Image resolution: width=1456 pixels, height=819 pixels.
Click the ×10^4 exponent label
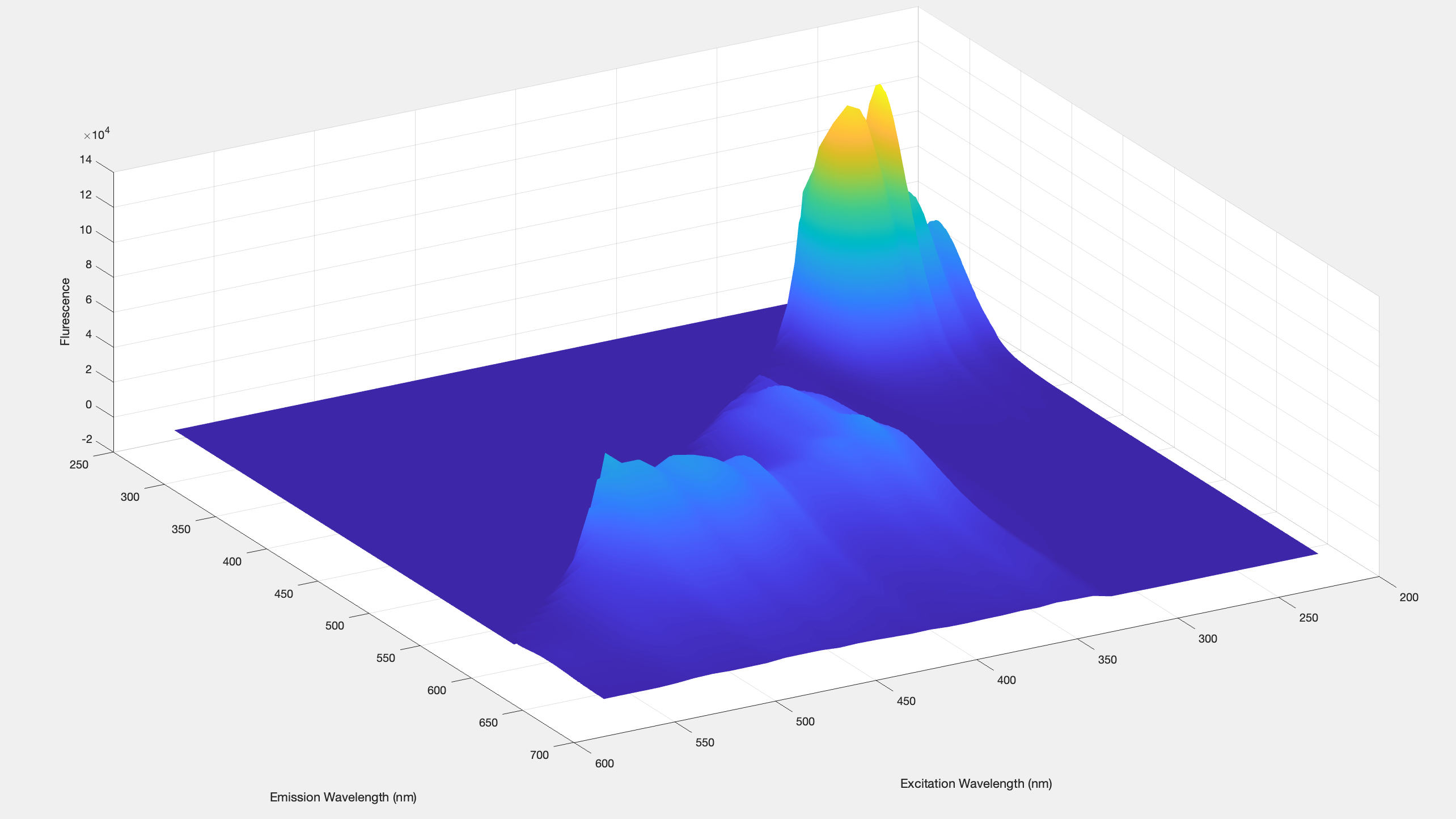pos(97,134)
